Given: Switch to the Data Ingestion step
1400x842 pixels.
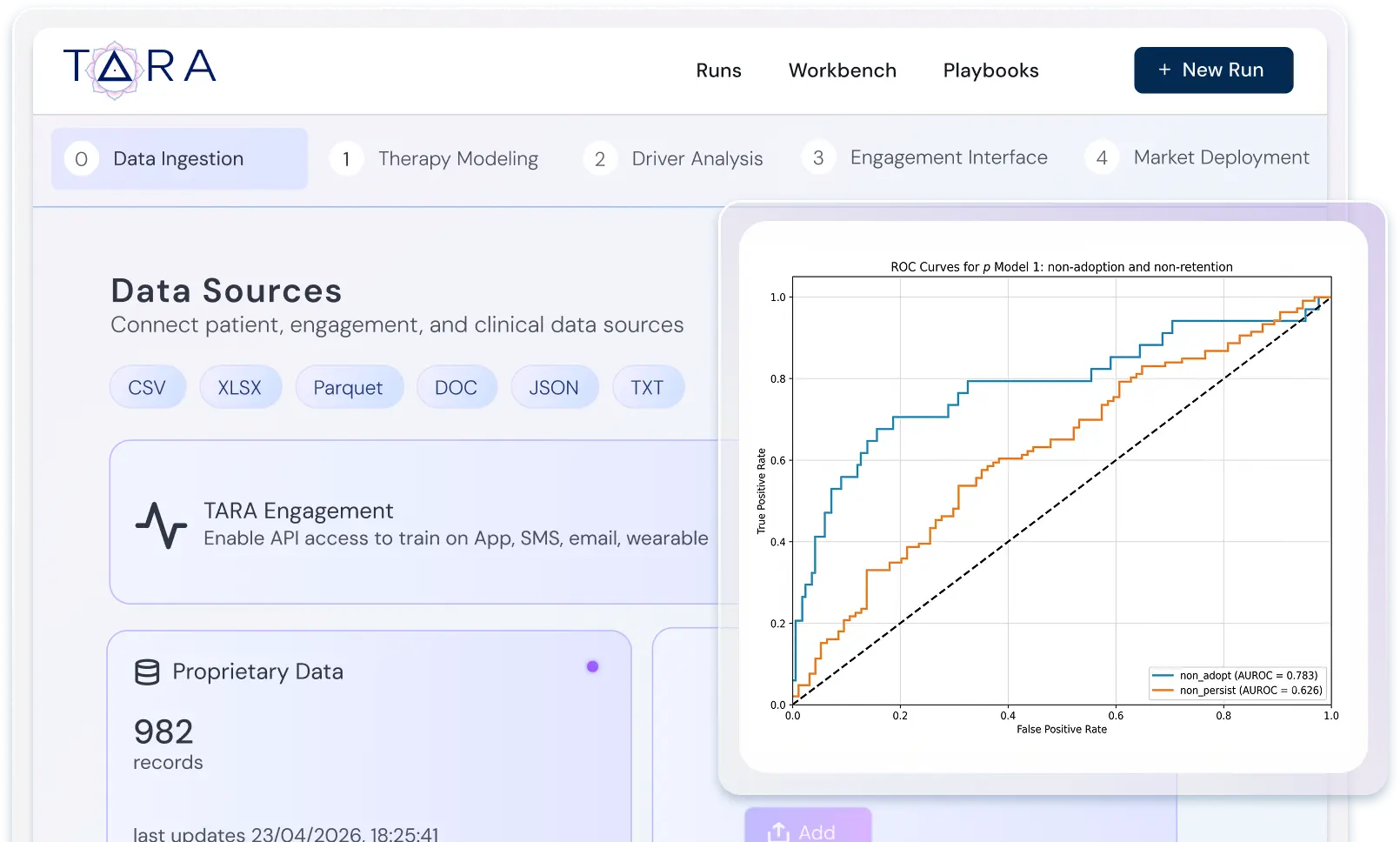Looking at the screenshot, I should click(x=179, y=158).
